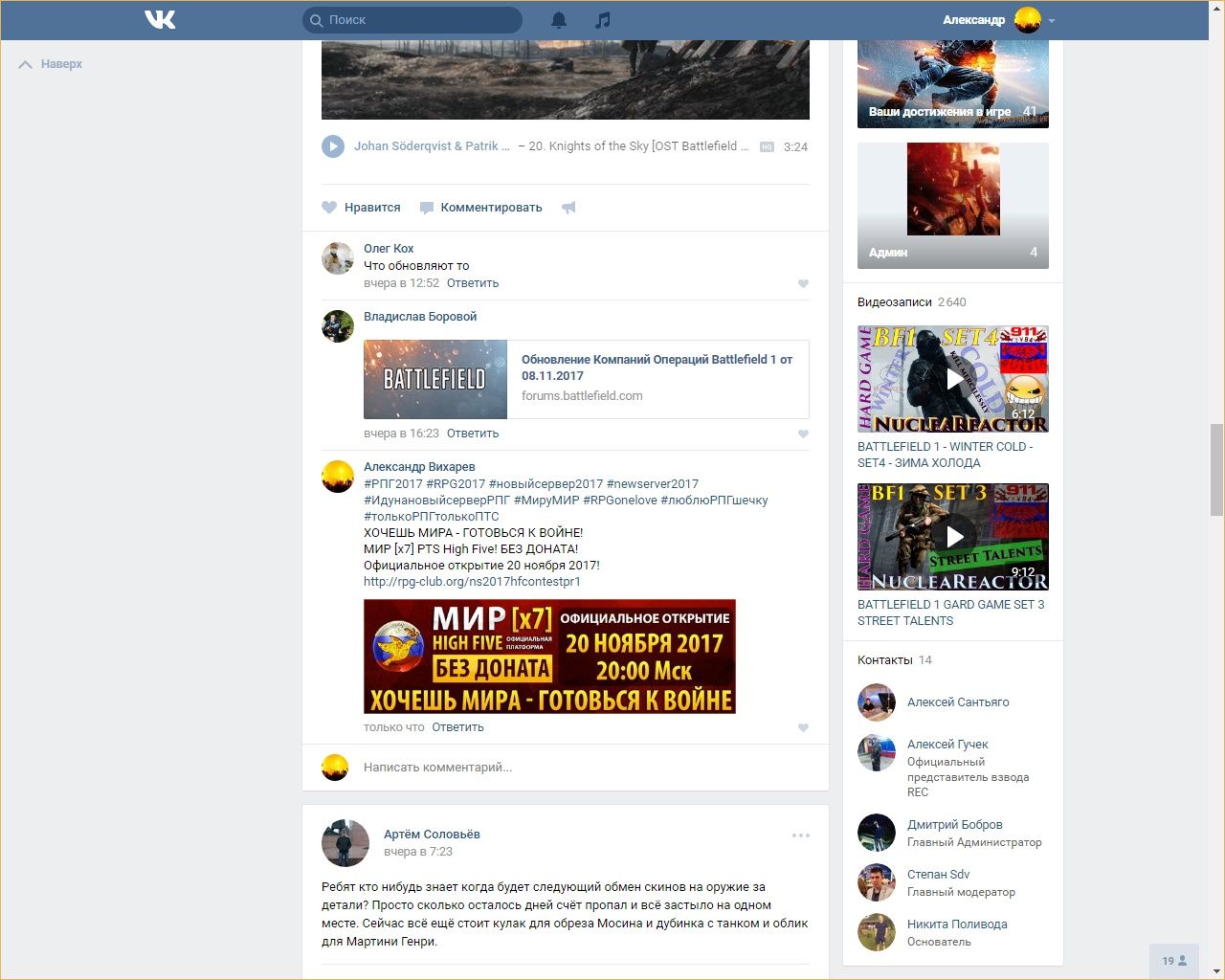Click Никита Поливода's contact avatar
1225x980 pixels.
click(x=877, y=932)
